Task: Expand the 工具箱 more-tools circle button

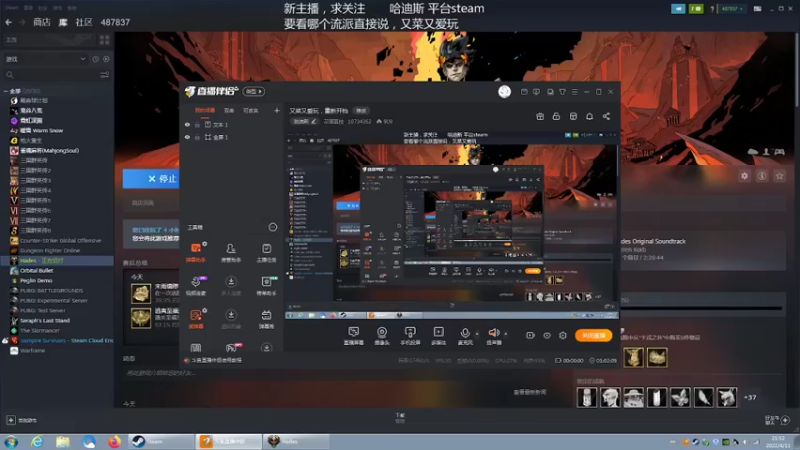Action: 273,227
